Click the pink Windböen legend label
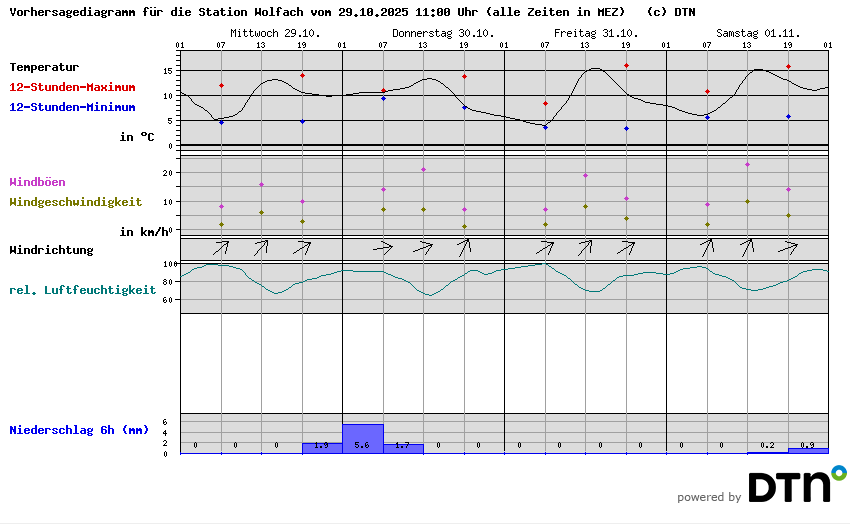This screenshot has height=524, width=850. click(37, 182)
